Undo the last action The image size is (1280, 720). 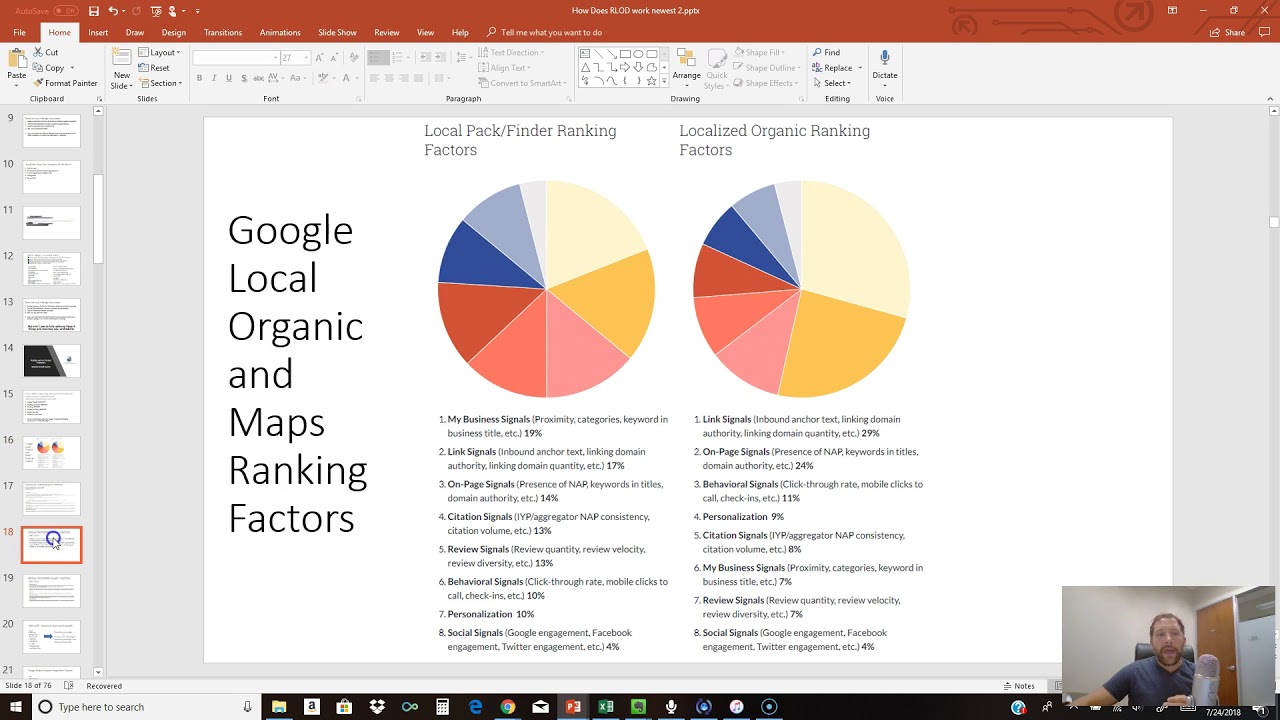(113, 11)
